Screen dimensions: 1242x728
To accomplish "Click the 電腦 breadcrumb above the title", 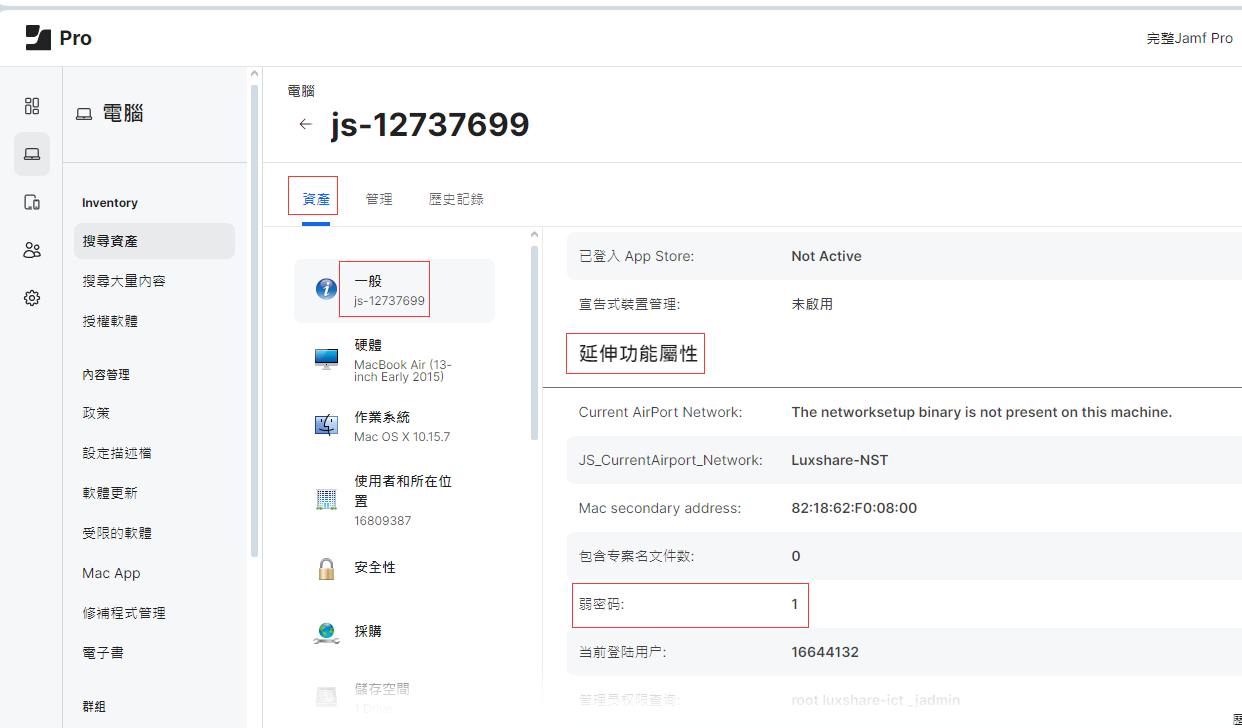I will (301, 91).
